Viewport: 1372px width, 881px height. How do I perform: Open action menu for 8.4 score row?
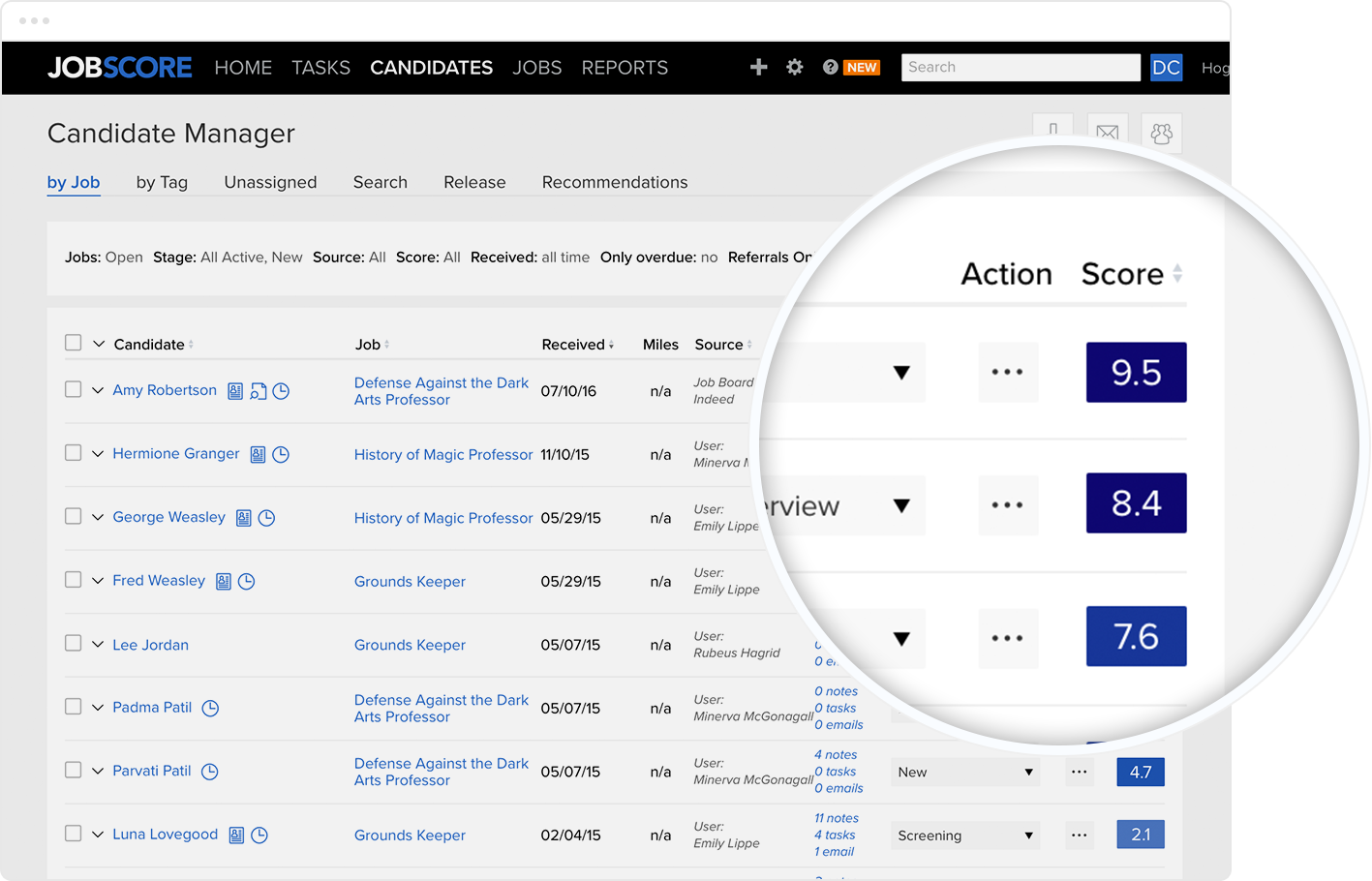[x=1008, y=504]
